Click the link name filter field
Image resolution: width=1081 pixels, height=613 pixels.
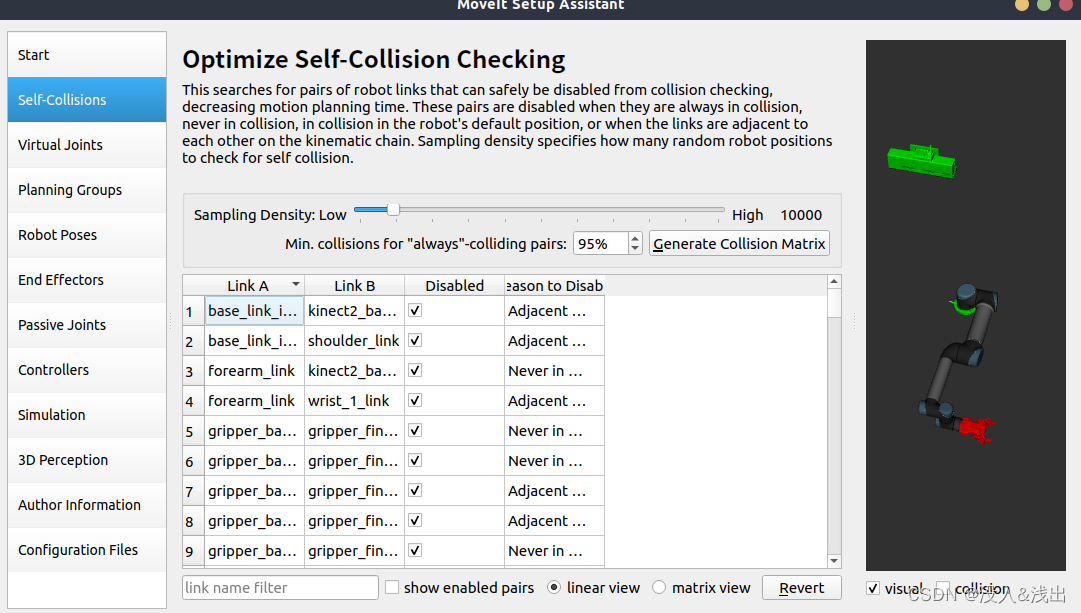point(281,587)
